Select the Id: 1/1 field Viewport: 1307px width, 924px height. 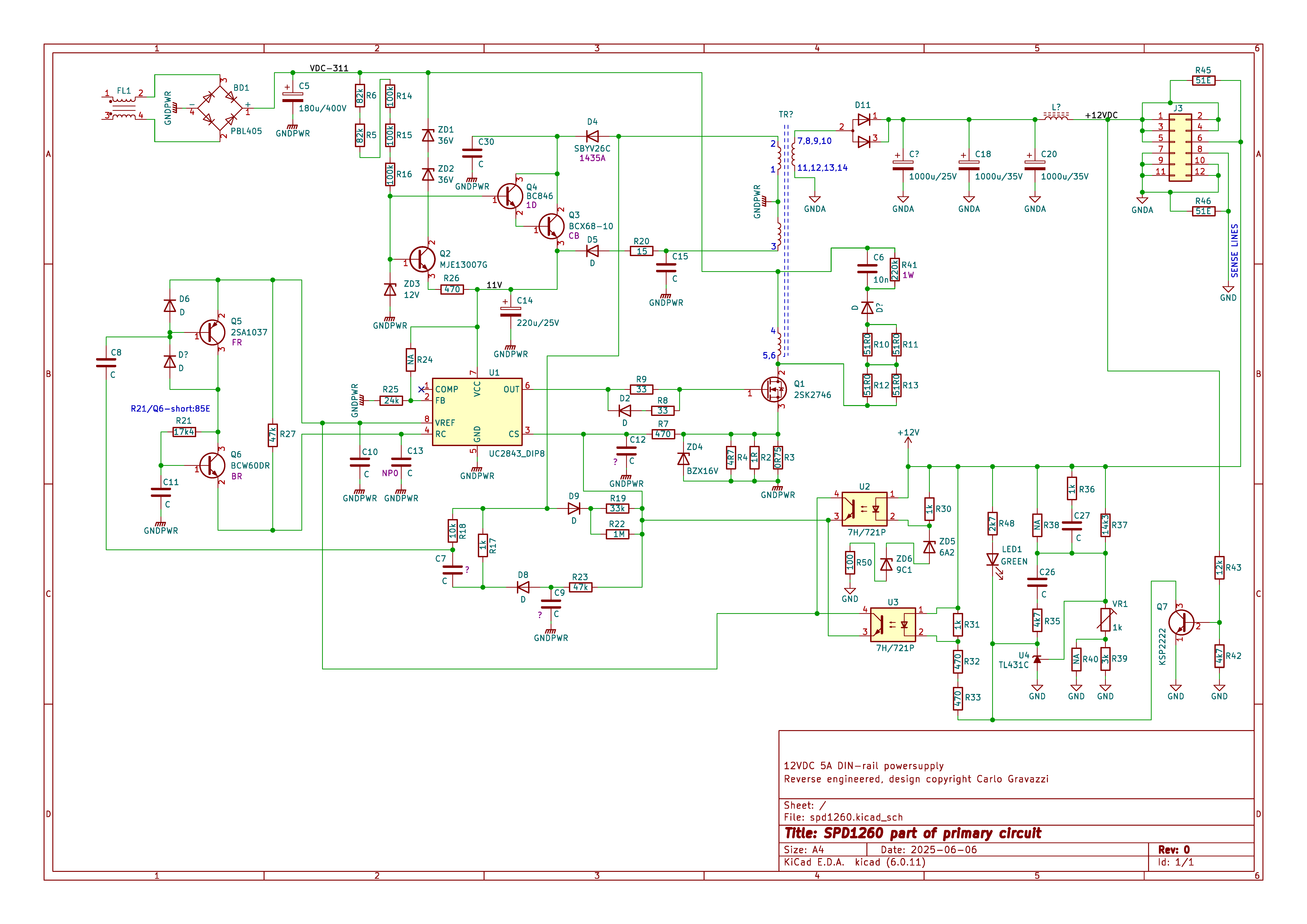click(1175, 863)
